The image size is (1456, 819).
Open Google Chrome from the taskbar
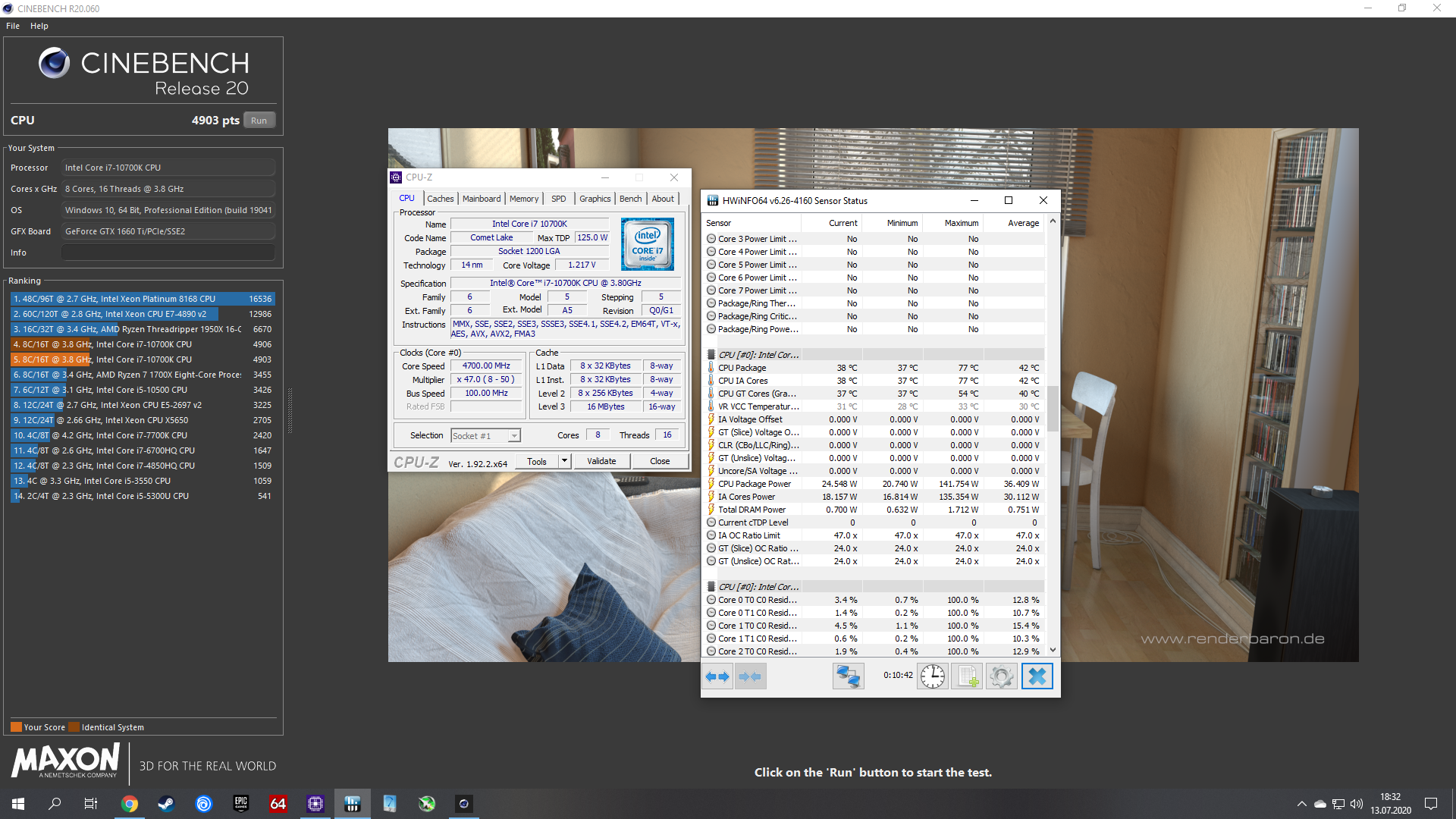130,804
